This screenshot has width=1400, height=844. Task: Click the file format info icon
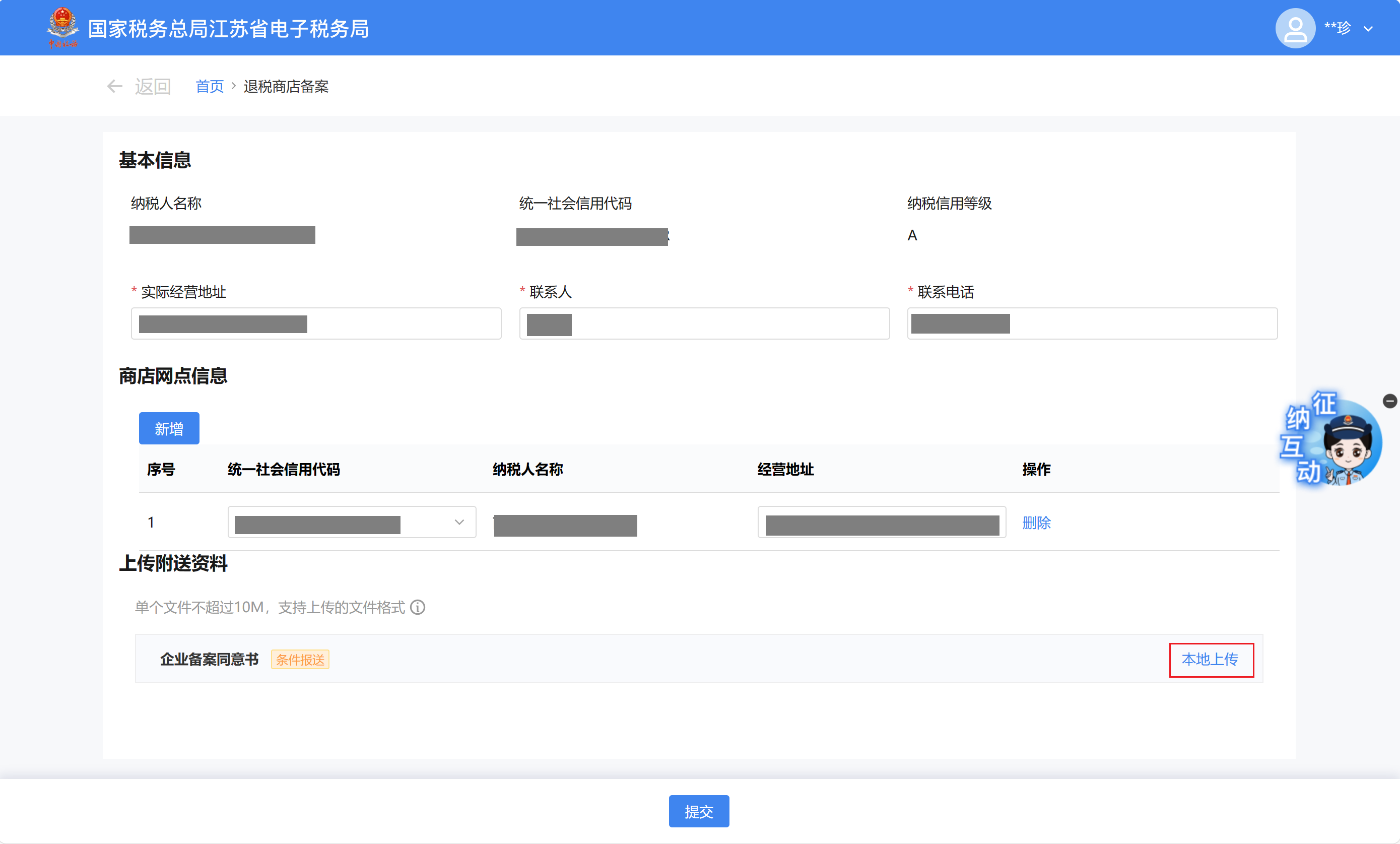pos(418,608)
